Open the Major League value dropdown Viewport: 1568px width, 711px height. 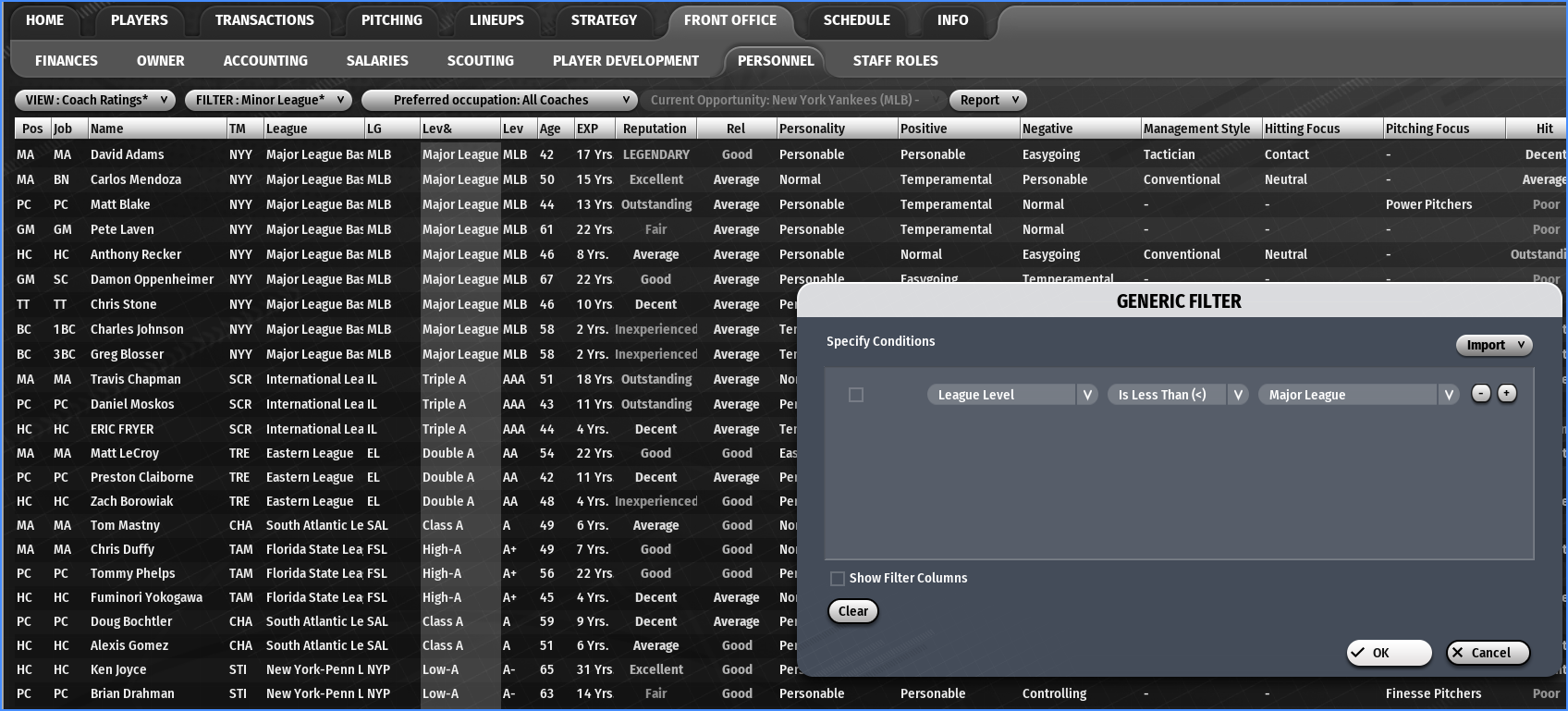tap(1358, 395)
